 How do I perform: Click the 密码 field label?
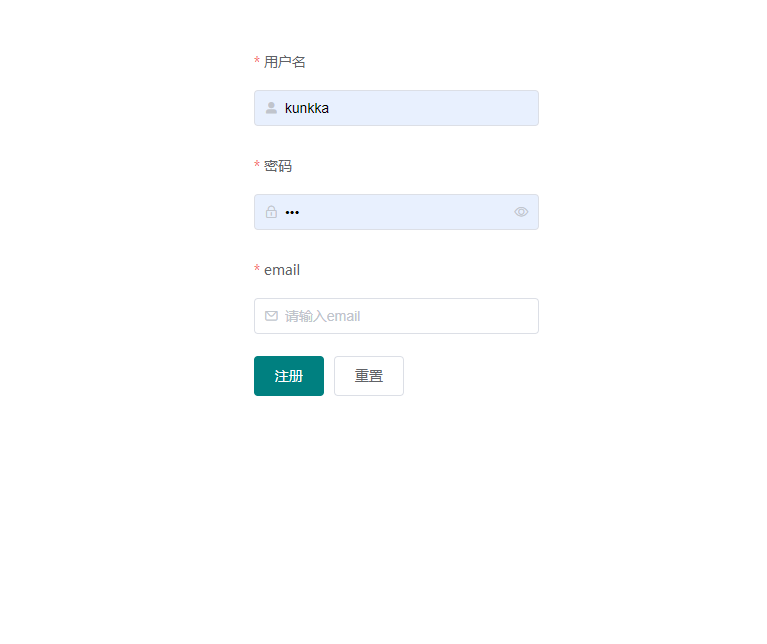(278, 166)
